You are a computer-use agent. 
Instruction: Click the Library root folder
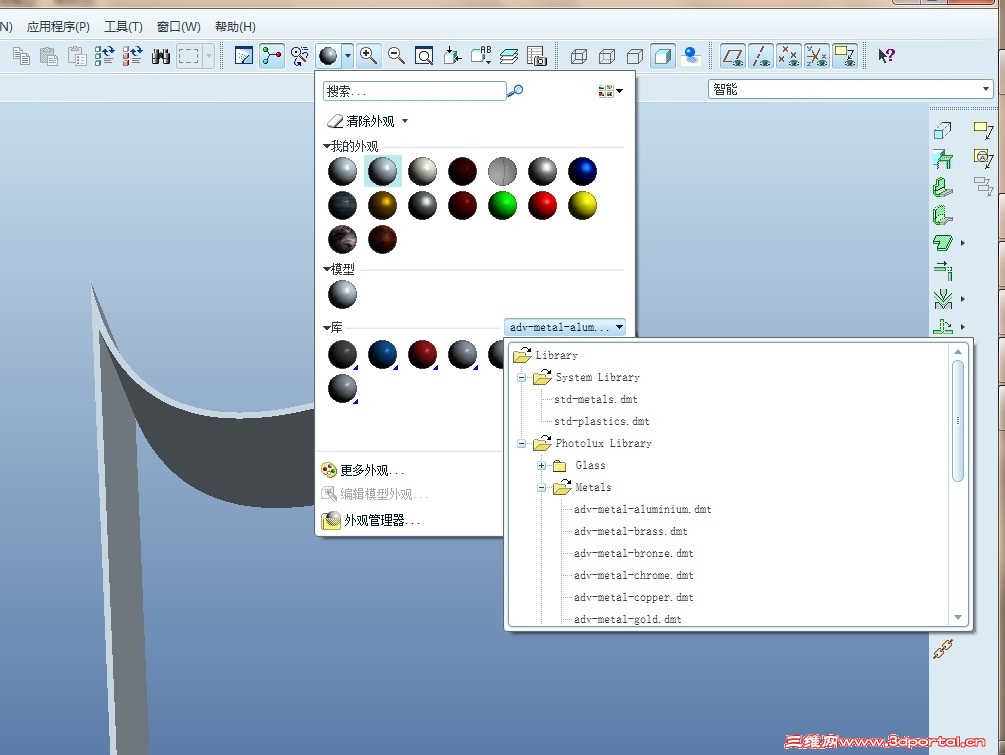pyautogui.click(x=545, y=355)
